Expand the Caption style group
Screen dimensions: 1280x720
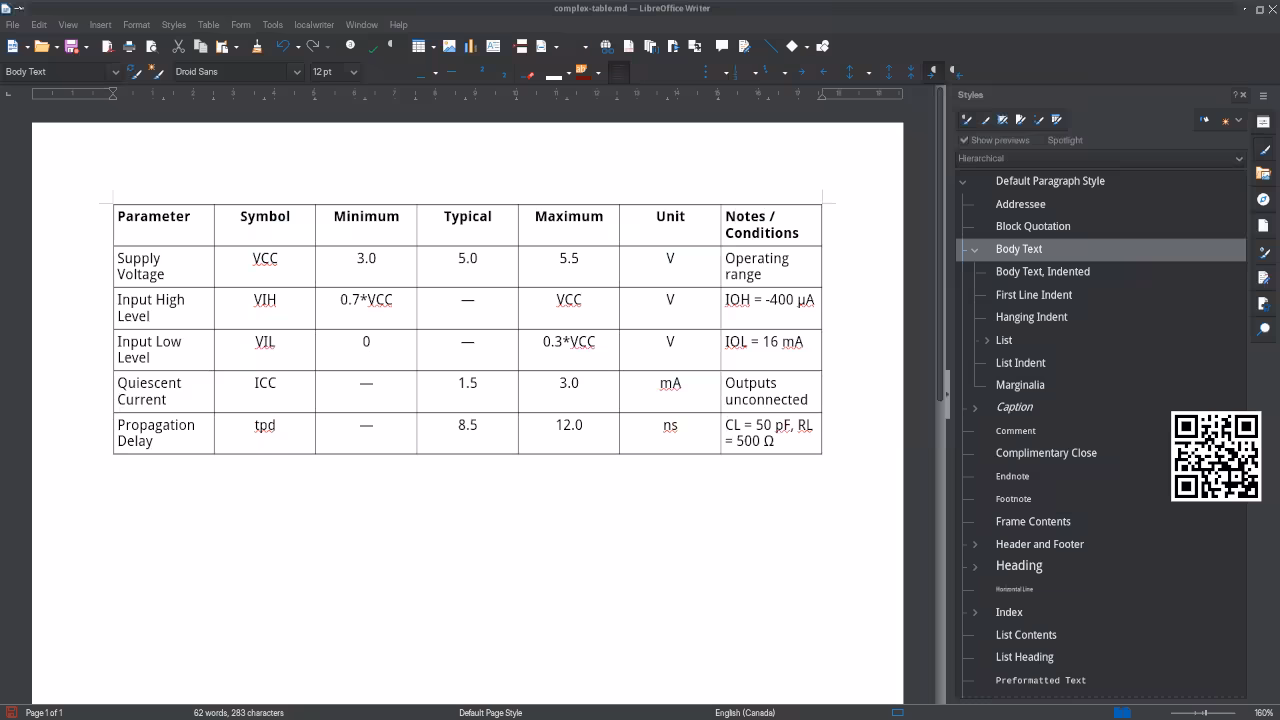pos(975,408)
